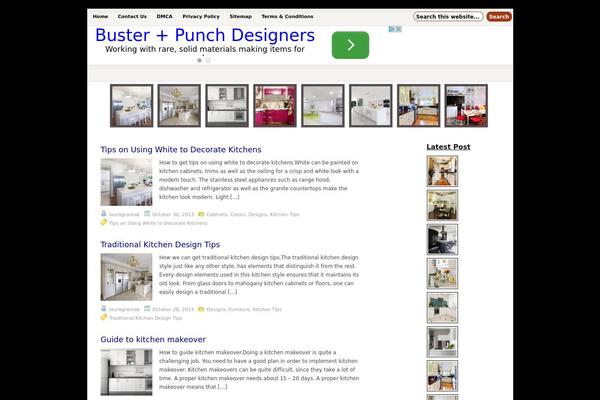Click calendar icon beside October 30, 2013
The height and width of the screenshot is (400, 600).
[147, 214]
